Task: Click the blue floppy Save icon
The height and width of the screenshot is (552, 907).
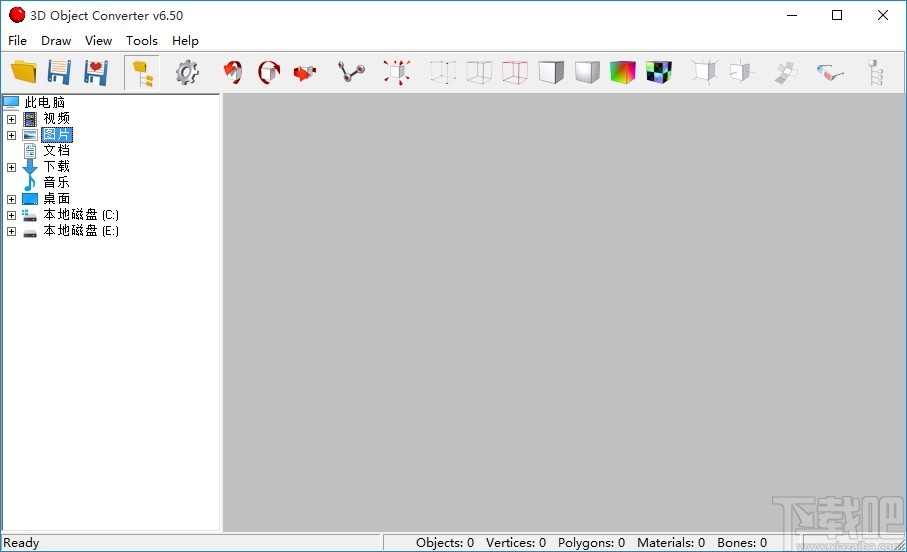Action: pos(60,72)
